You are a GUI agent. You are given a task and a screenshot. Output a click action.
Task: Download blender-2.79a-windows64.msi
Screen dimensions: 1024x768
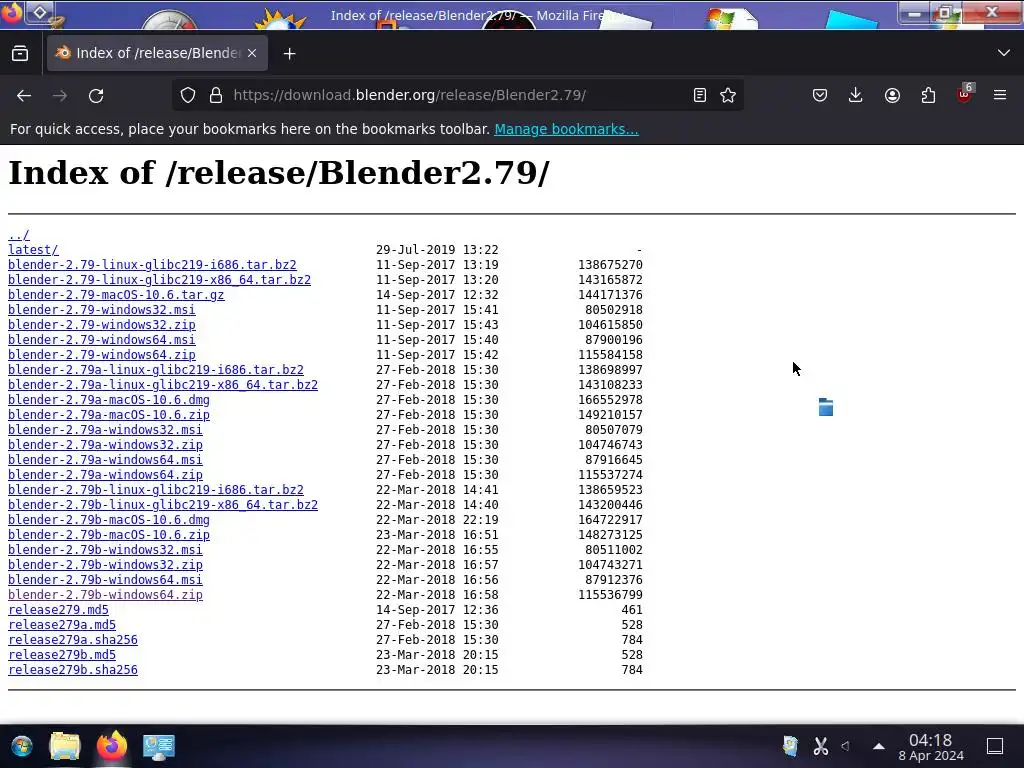click(105, 460)
